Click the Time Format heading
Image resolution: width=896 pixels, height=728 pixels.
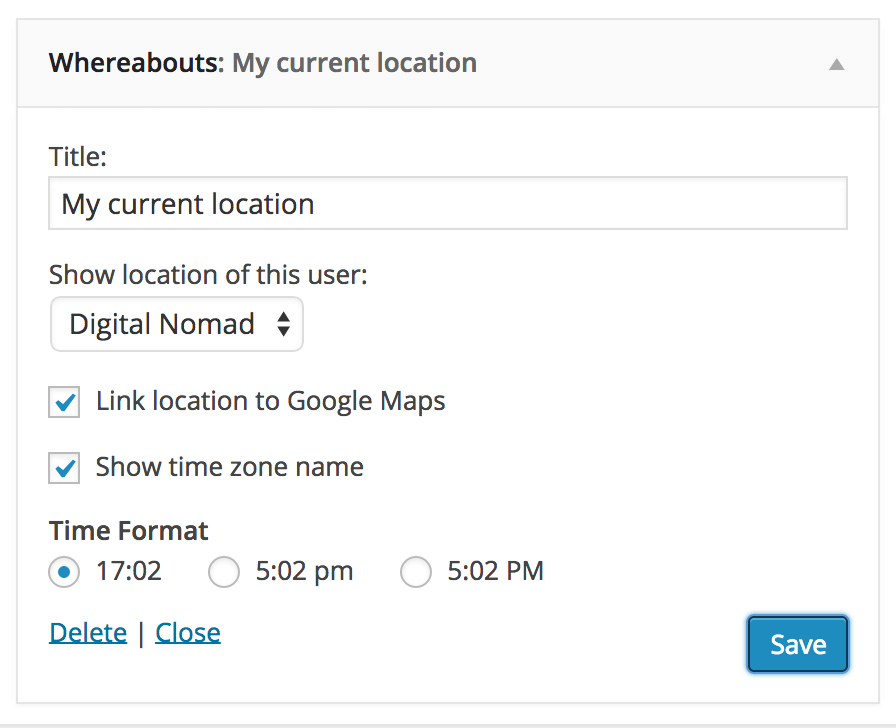(129, 530)
